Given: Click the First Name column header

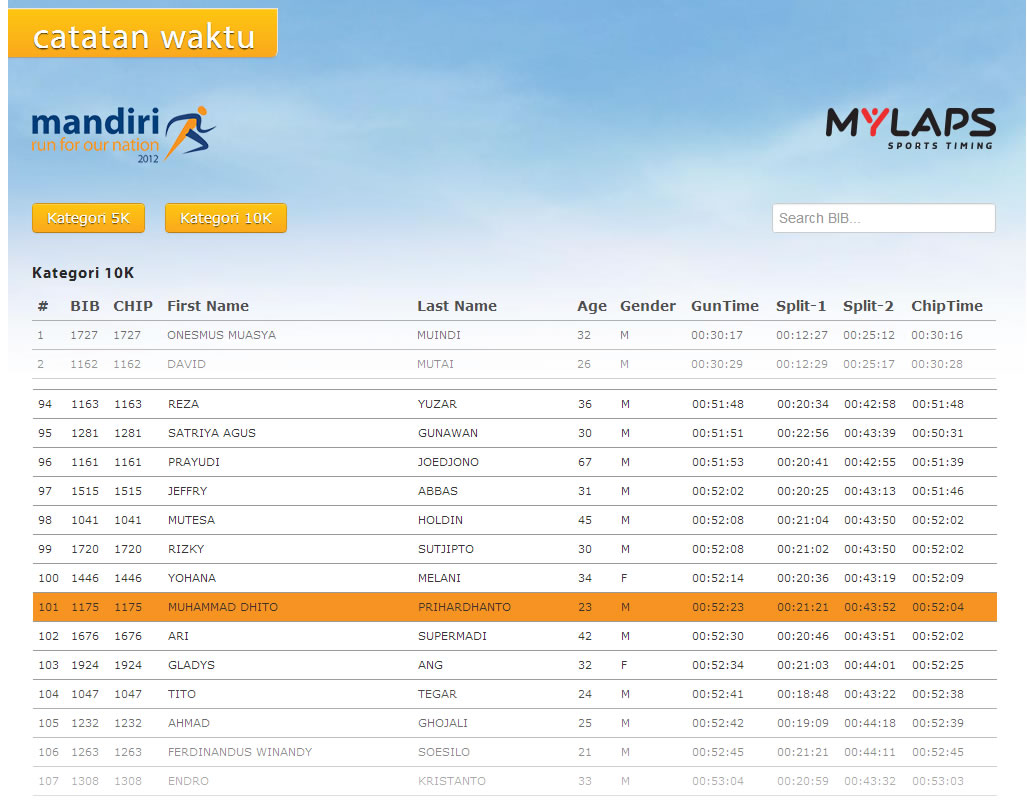Looking at the screenshot, I should click(x=208, y=306).
